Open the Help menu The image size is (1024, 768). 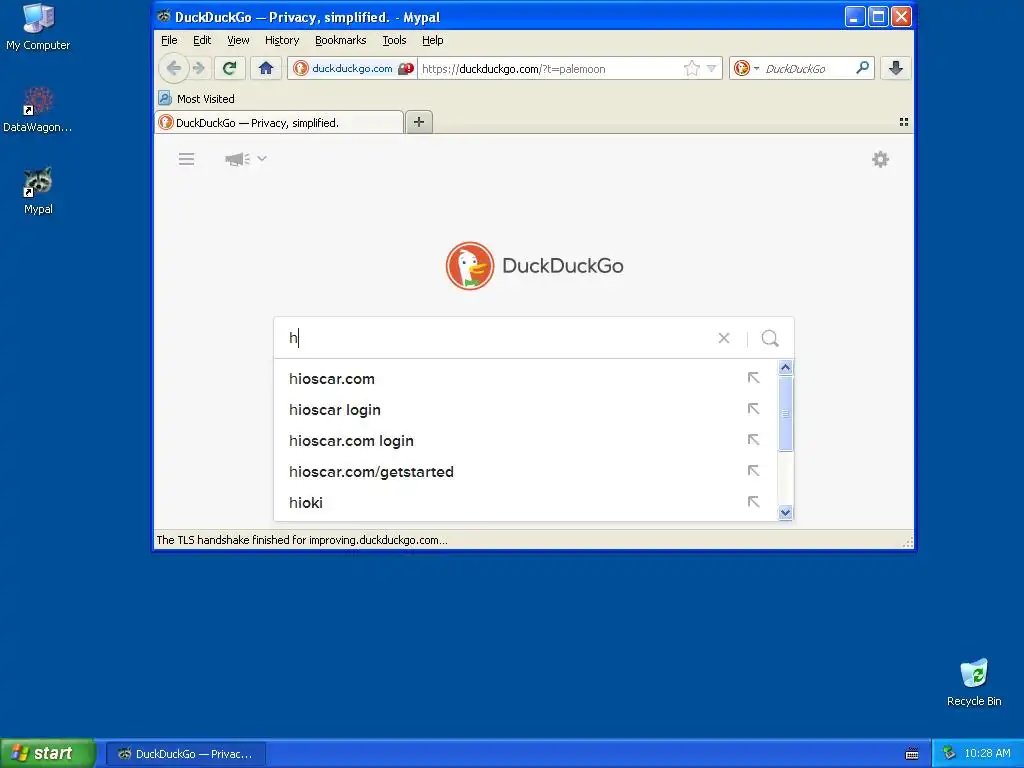[x=432, y=40]
